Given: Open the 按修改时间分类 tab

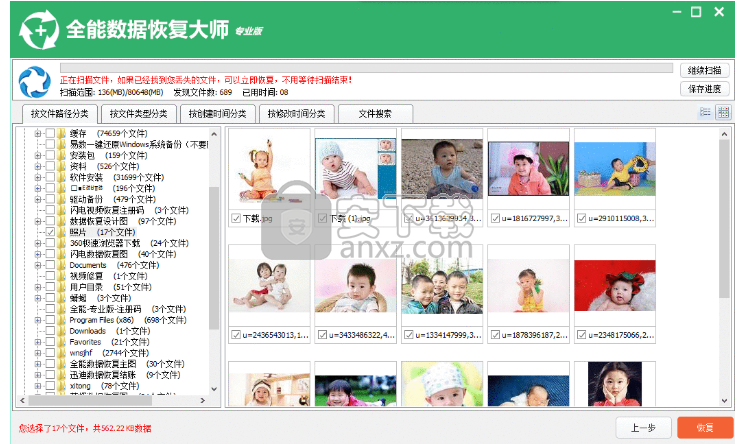Looking at the screenshot, I should 296,114.
